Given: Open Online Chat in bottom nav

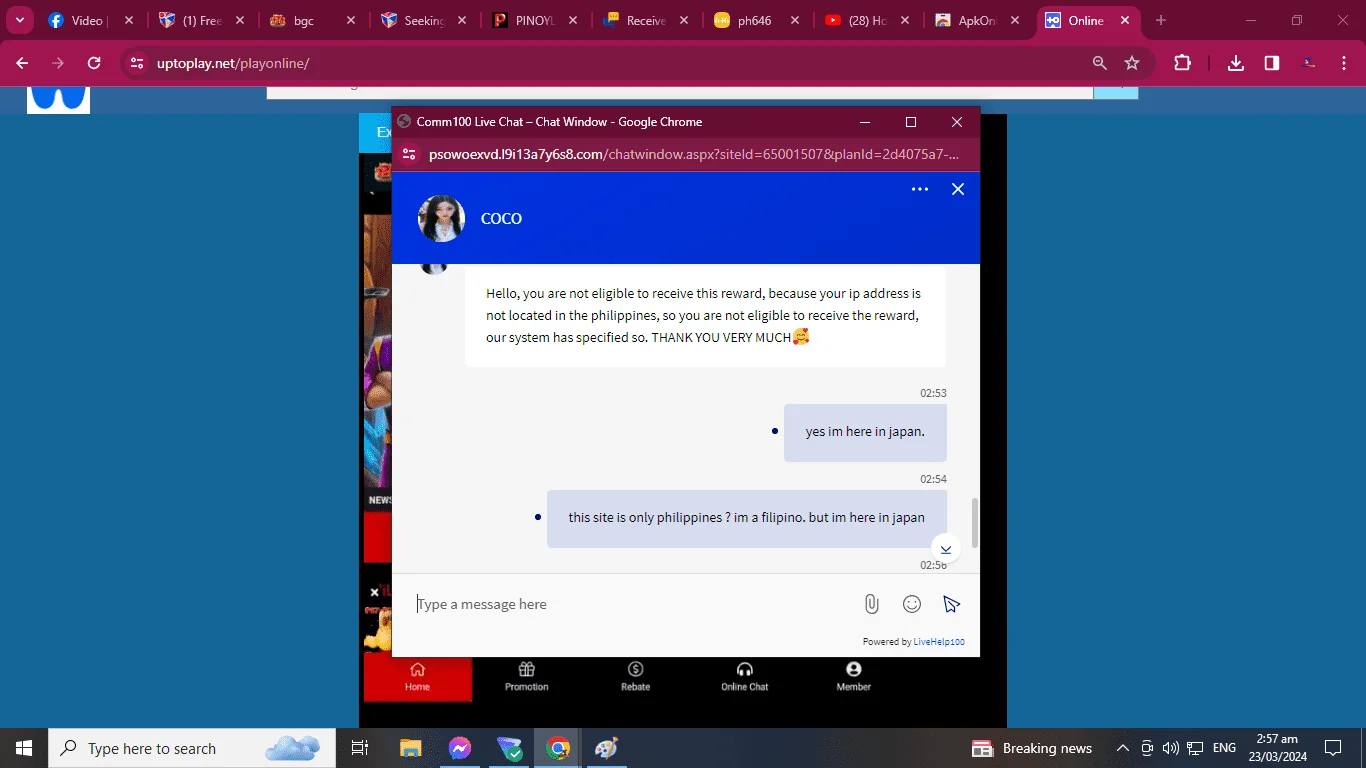Looking at the screenshot, I should point(744,677).
